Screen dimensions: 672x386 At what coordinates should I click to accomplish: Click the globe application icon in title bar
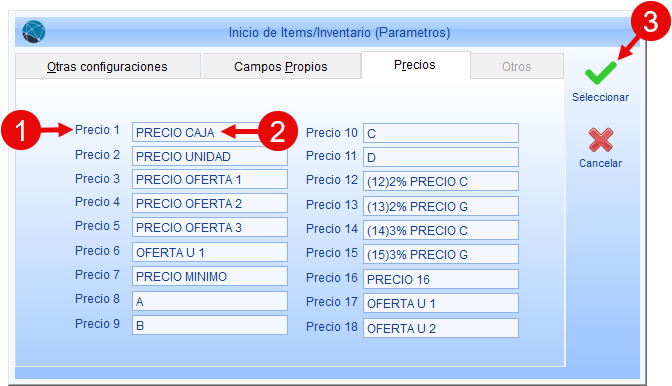34,32
